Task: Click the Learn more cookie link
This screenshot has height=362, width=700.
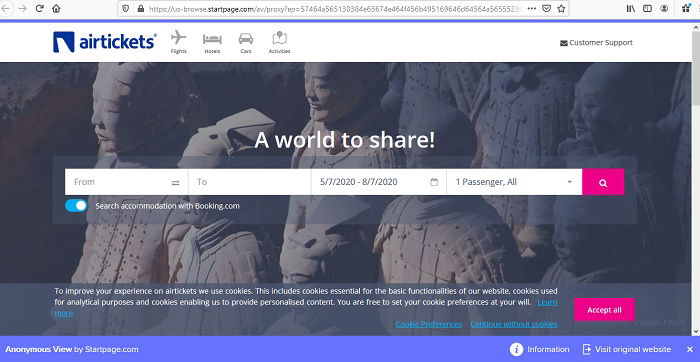Action: coord(547,302)
